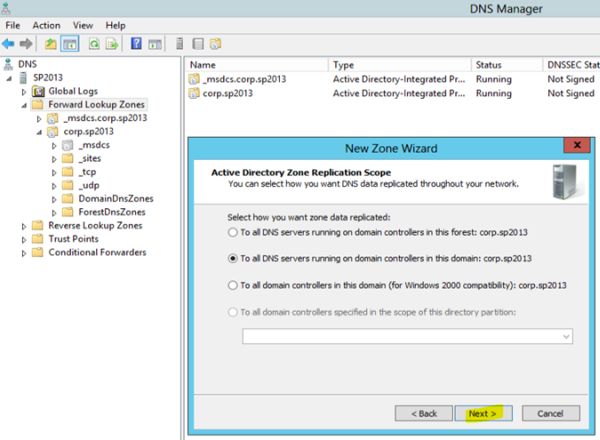Open the View menu

click(83, 26)
